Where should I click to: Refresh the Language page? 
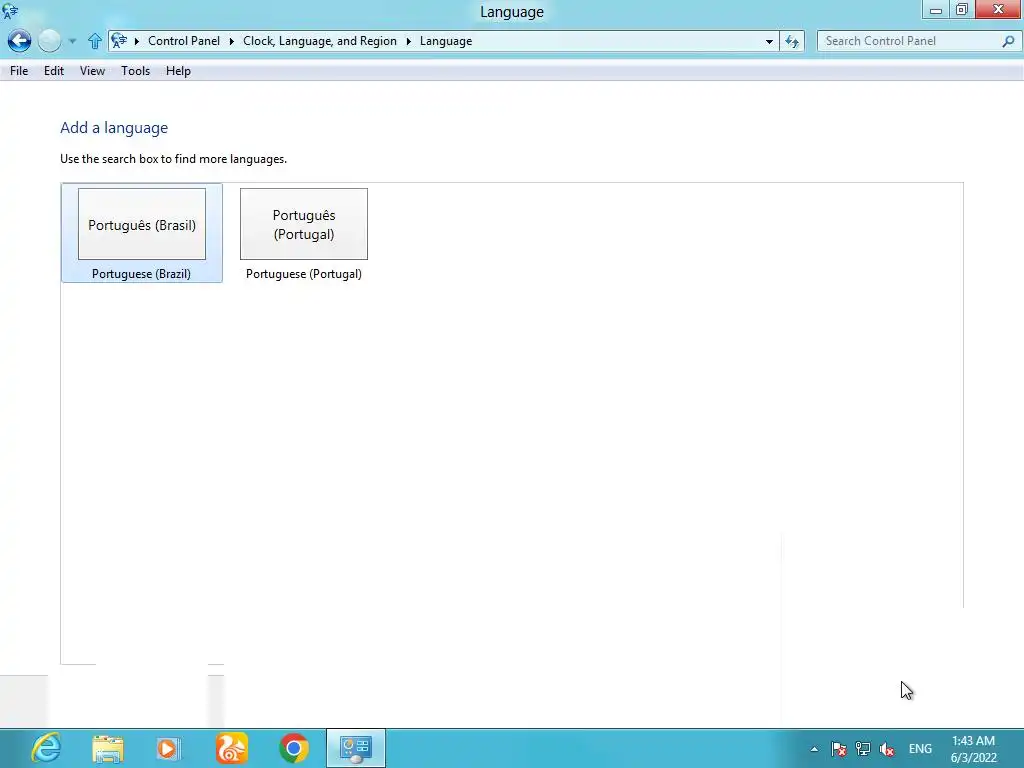(792, 41)
